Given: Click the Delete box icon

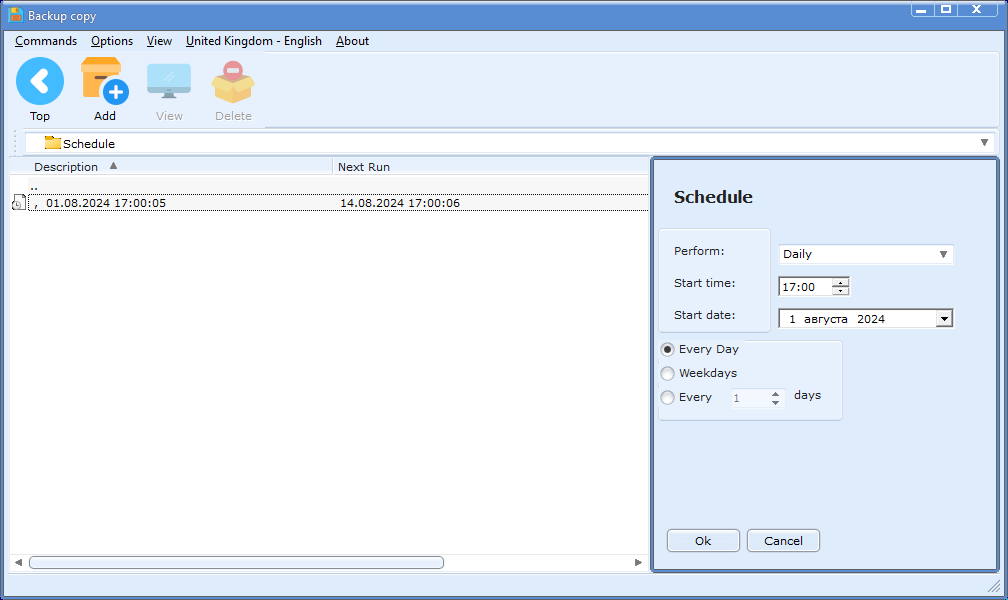Looking at the screenshot, I should pos(233,82).
